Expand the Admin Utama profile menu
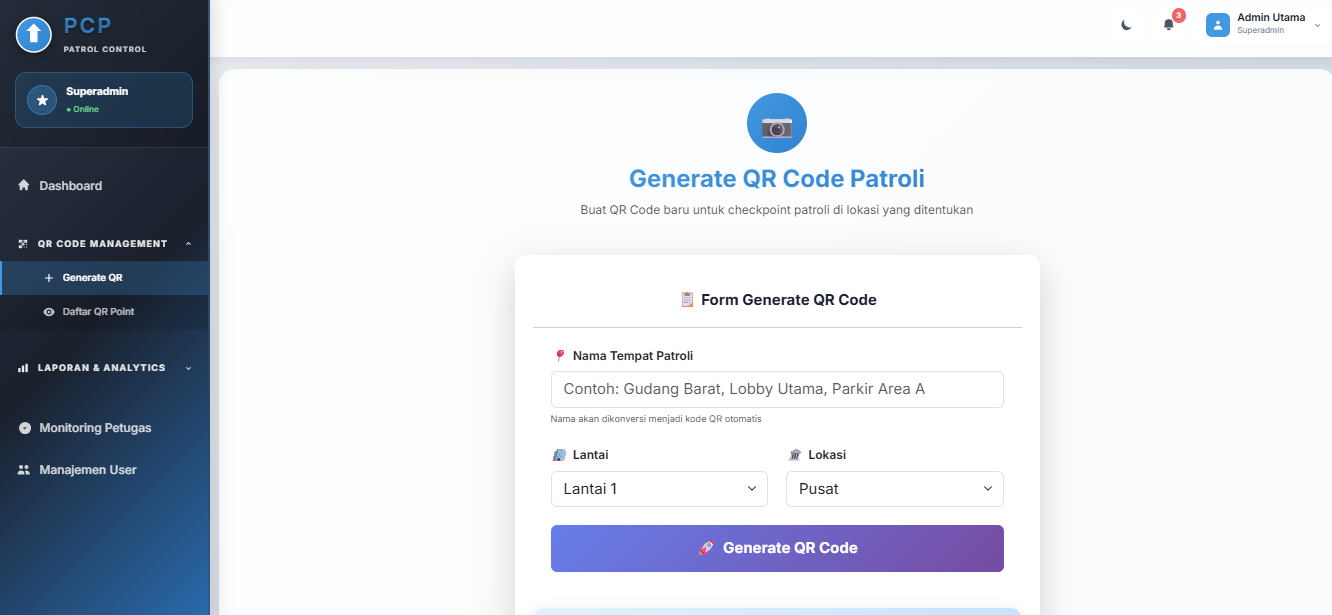 tap(1317, 25)
